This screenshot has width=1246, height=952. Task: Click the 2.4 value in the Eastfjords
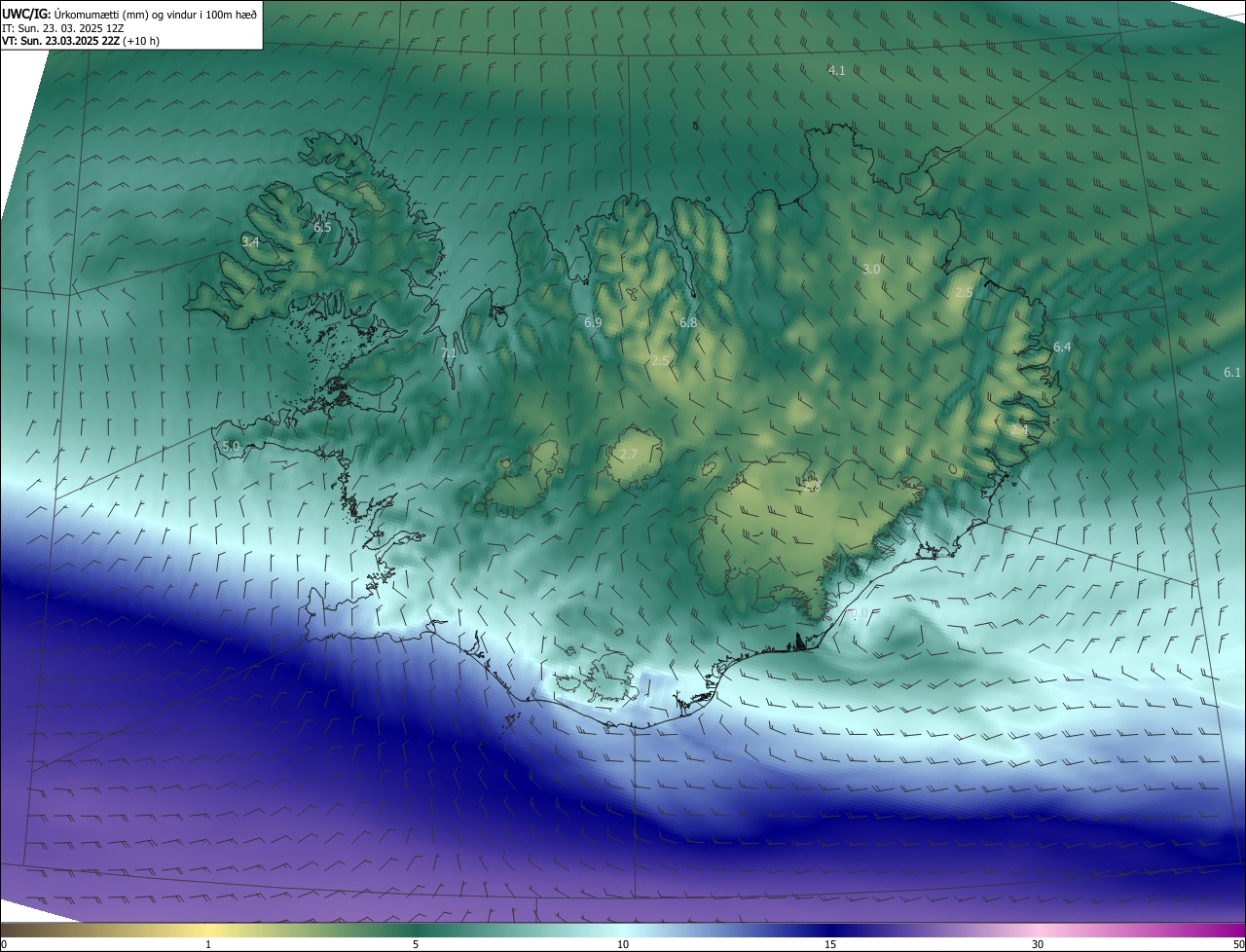(x=1019, y=429)
